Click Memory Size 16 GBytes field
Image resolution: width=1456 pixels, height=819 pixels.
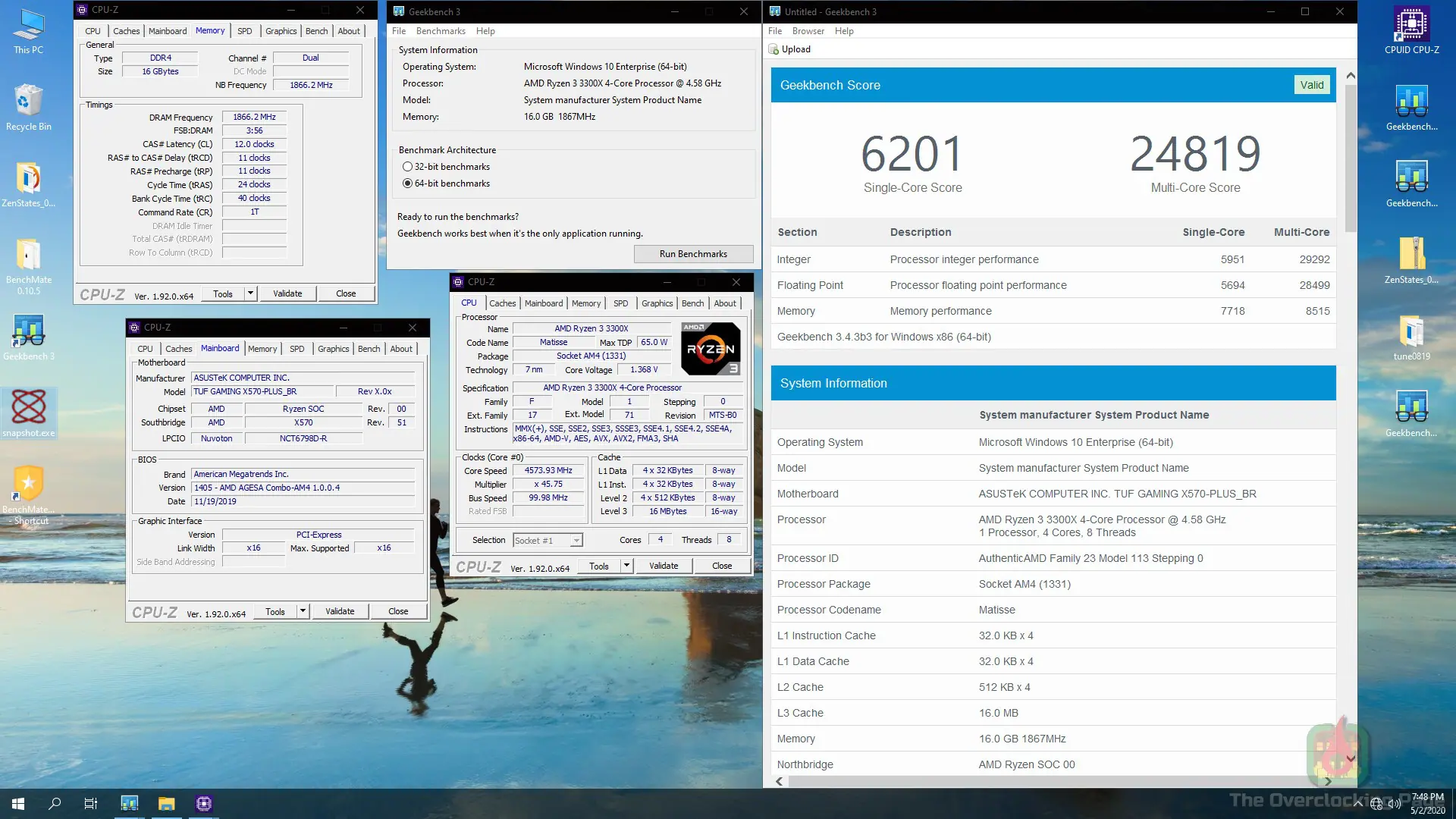[160, 71]
